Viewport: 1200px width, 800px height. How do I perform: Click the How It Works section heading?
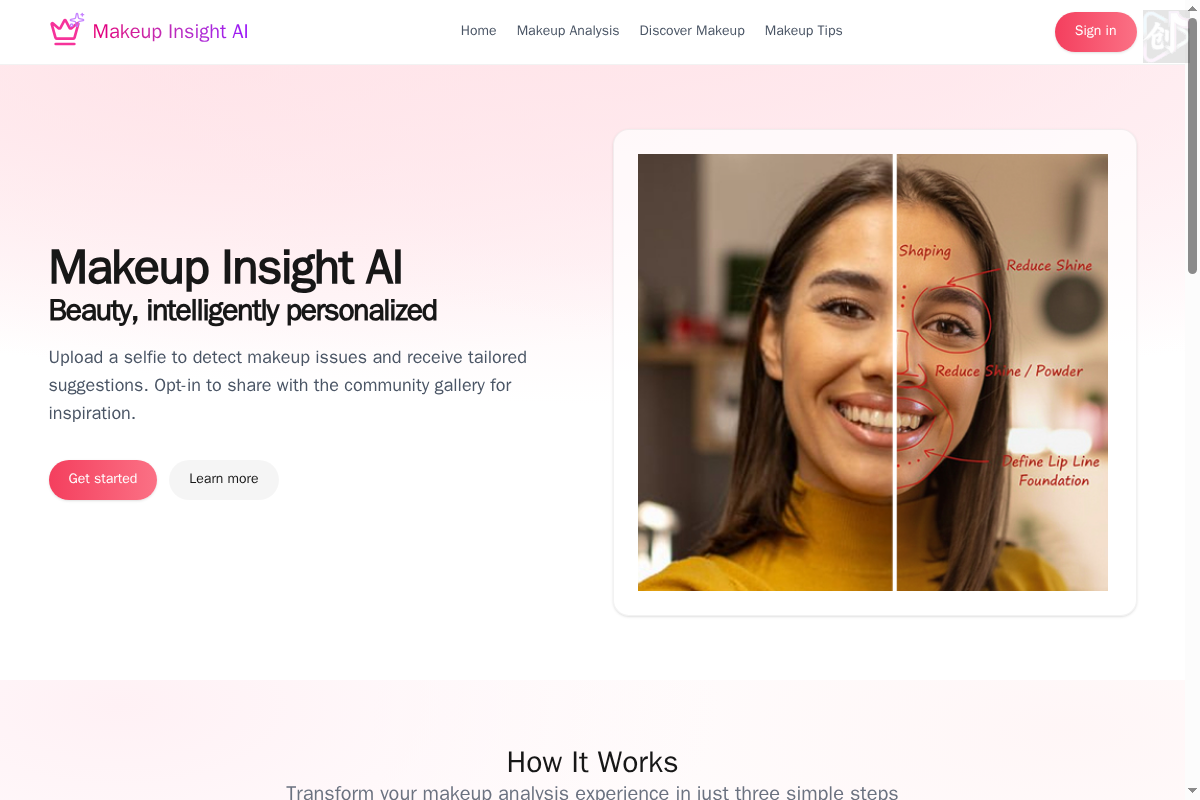(592, 762)
